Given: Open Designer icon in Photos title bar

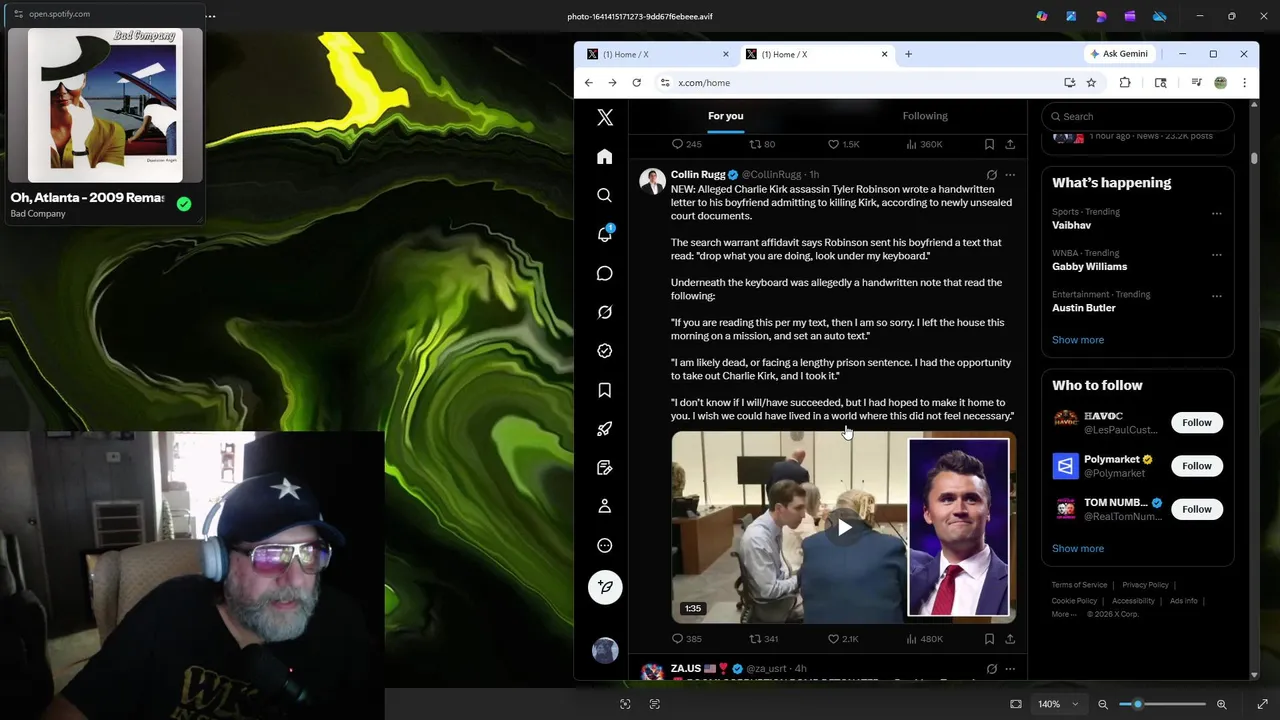Looking at the screenshot, I should pyautogui.click(x=1101, y=16).
